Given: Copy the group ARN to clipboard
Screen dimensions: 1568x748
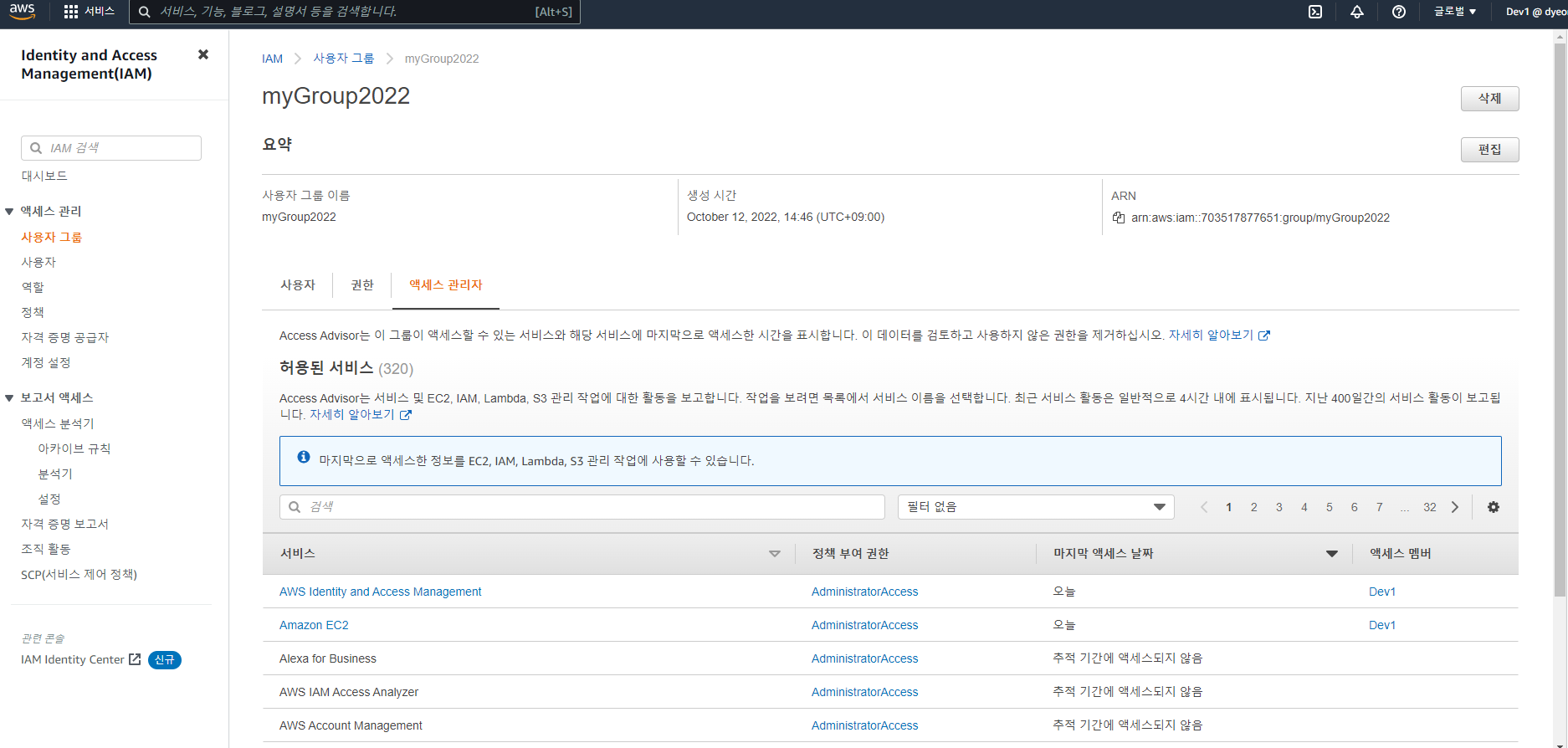Looking at the screenshot, I should pyautogui.click(x=1119, y=218).
